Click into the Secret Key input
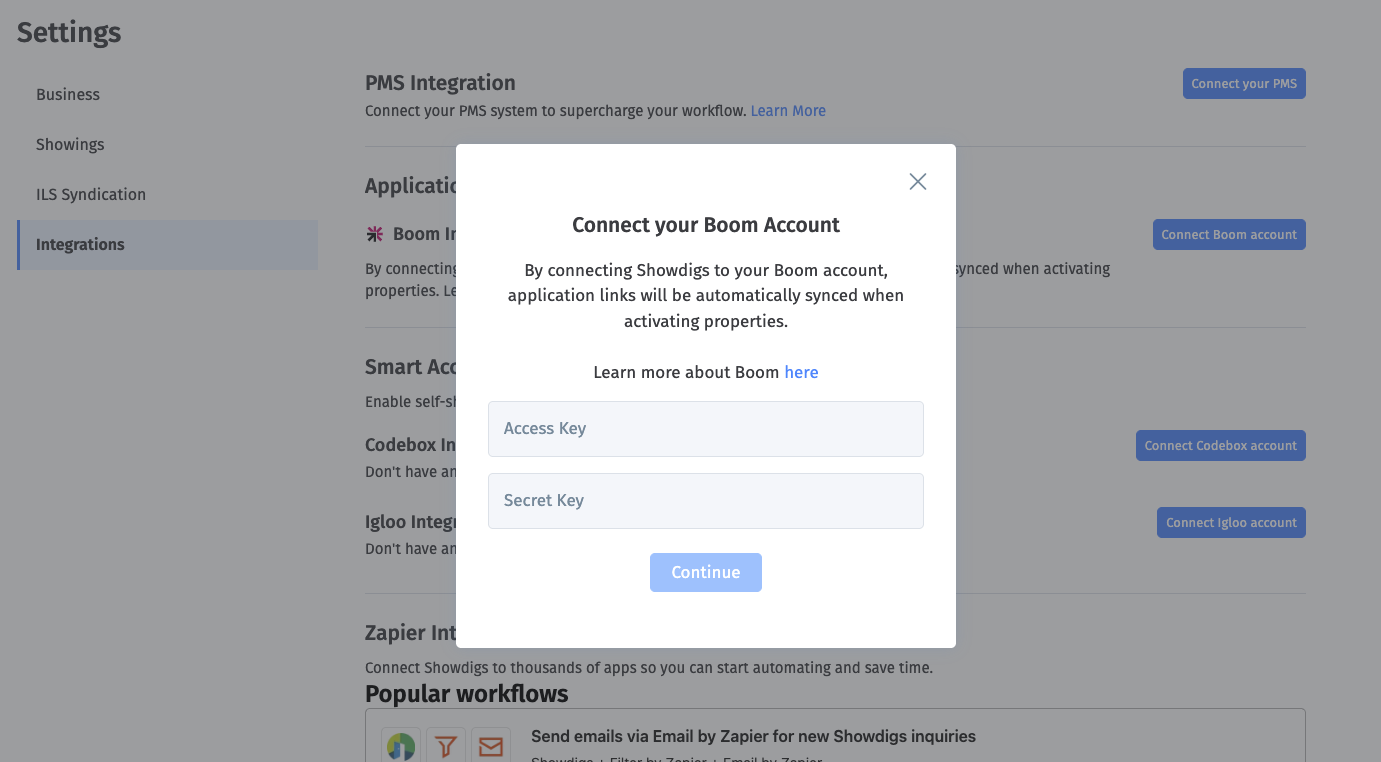1381x762 pixels. click(x=705, y=501)
